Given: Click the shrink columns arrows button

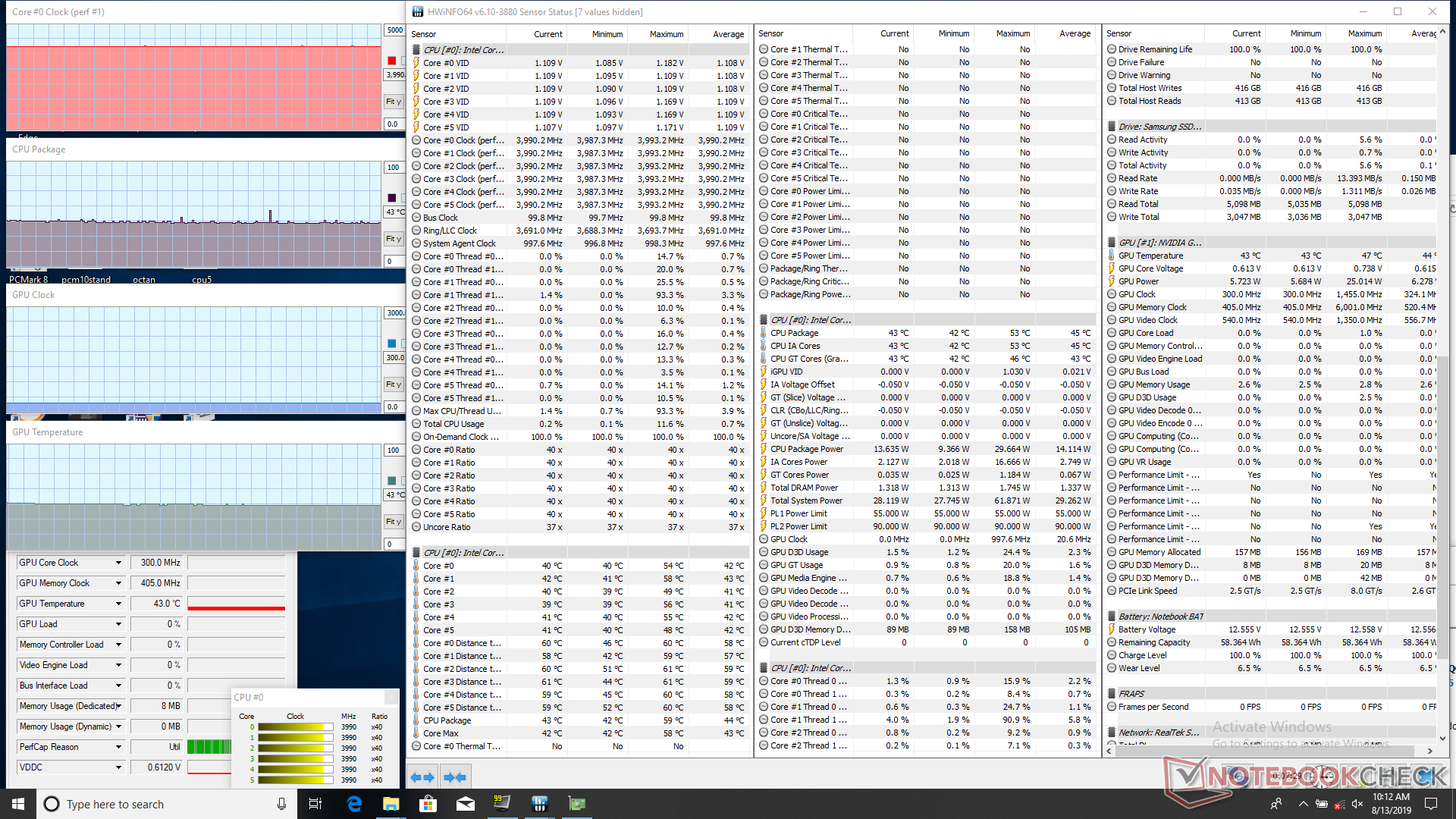Looking at the screenshot, I should (455, 777).
